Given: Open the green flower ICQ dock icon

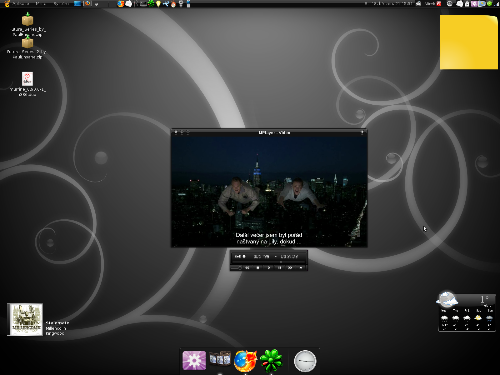Looking at the screenshot, I should point(271,360).
